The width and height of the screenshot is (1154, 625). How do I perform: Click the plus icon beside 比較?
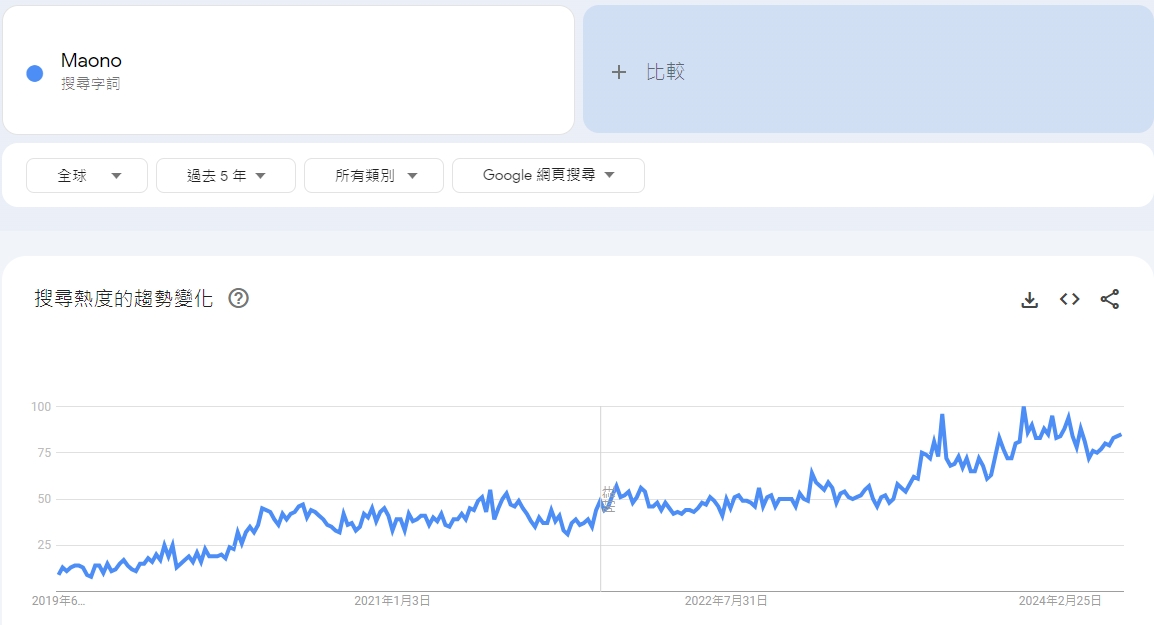[619, 72]
